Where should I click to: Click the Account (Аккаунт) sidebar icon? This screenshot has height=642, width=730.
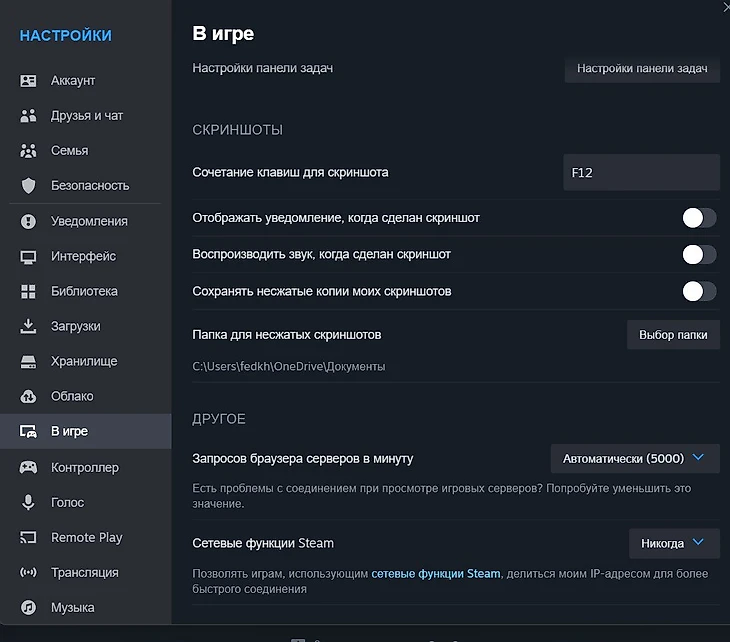tap(29, 81)
